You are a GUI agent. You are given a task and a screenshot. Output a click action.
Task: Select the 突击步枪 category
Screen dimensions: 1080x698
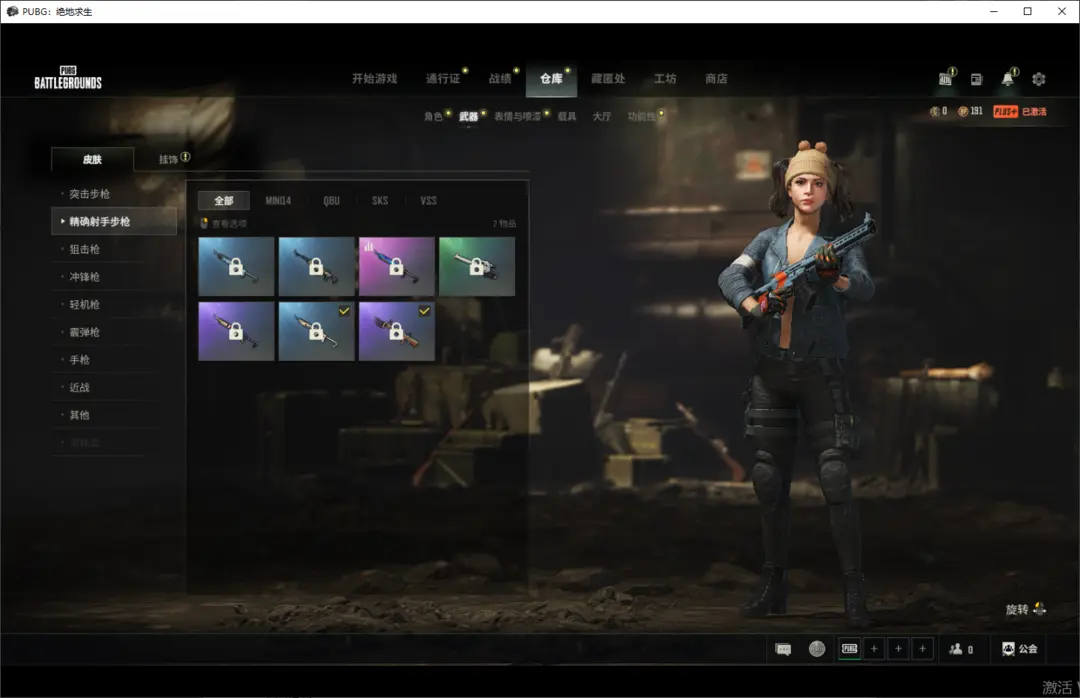point(90,194)
